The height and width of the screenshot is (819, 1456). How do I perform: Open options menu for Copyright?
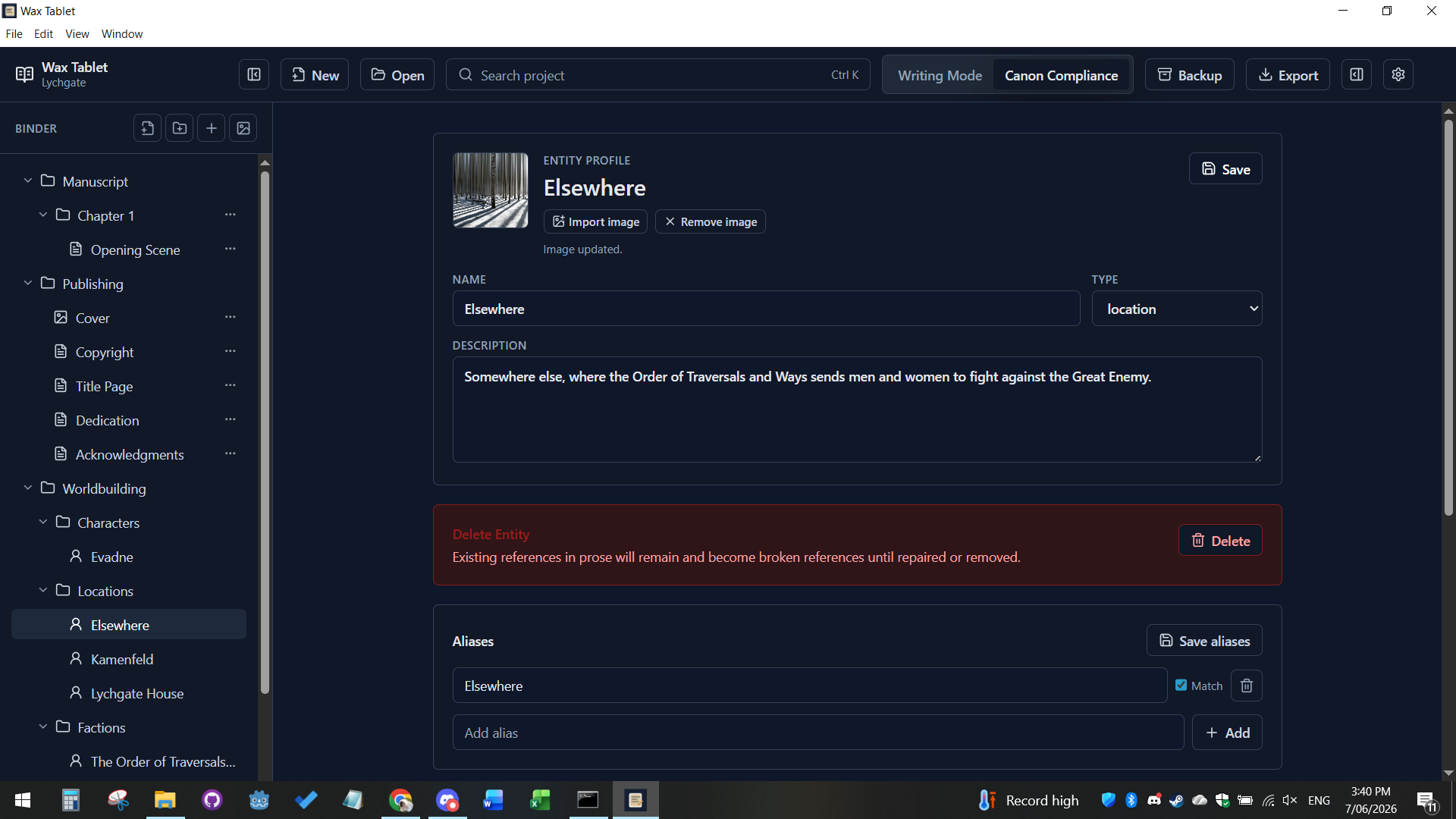click(231, 352)
